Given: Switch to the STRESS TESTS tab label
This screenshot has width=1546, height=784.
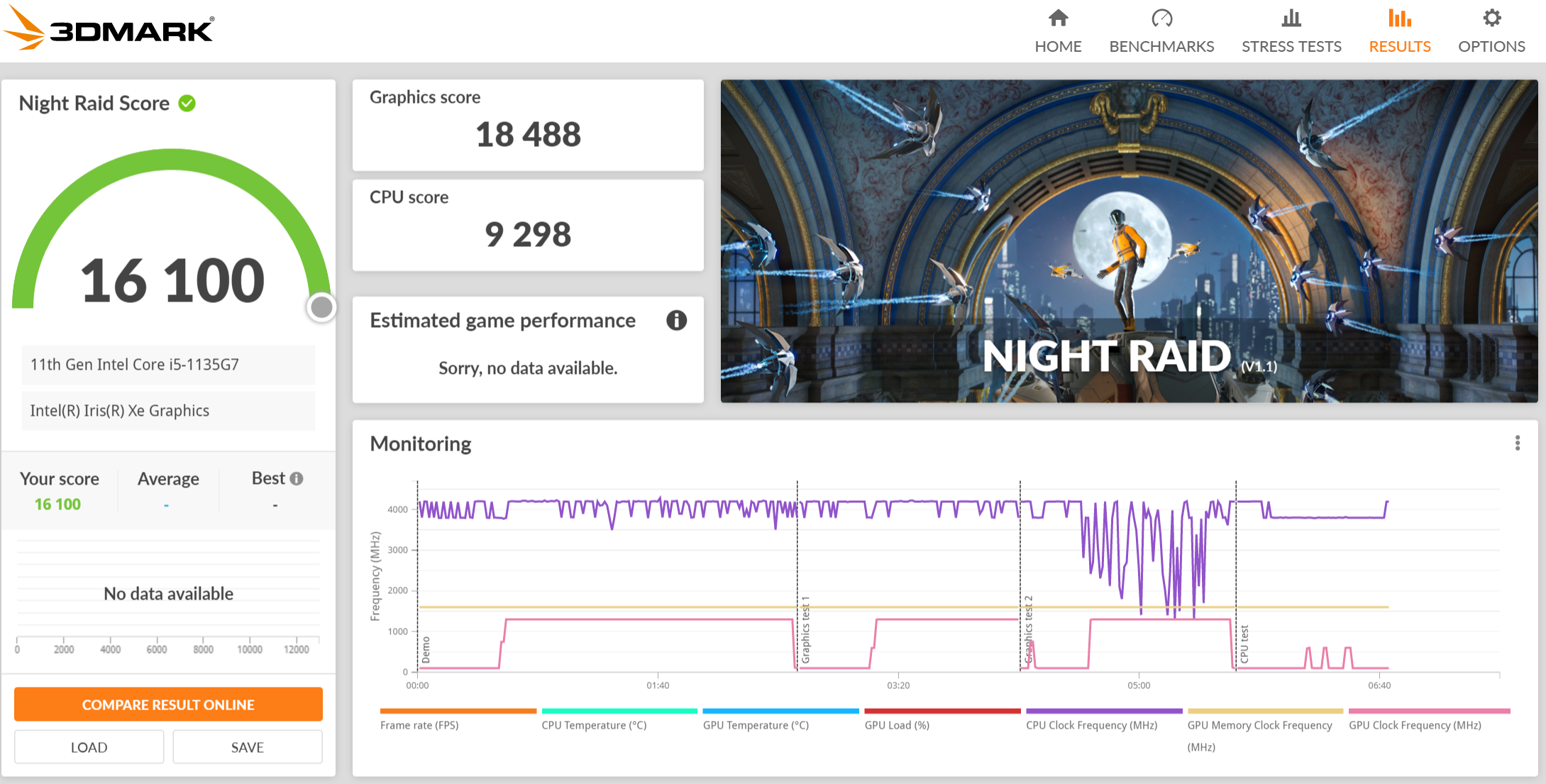Looking at the screenshot, I should (1291, 47).
